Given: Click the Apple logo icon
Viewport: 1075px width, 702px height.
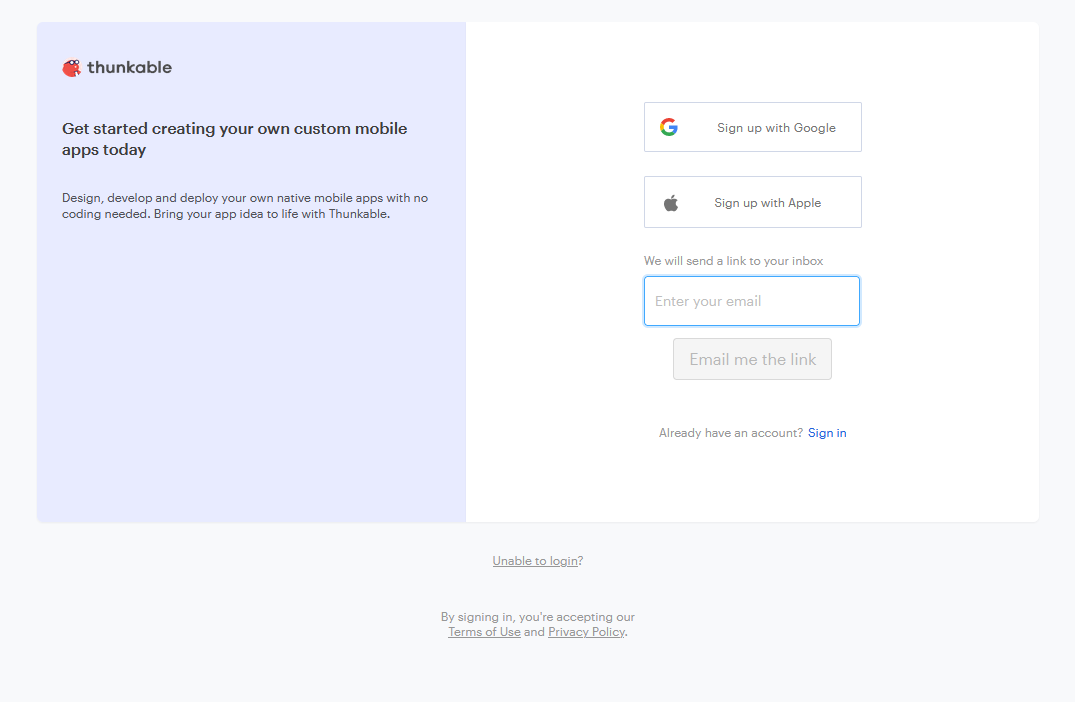Looking at the screenshot, I should tap(671, 203).
